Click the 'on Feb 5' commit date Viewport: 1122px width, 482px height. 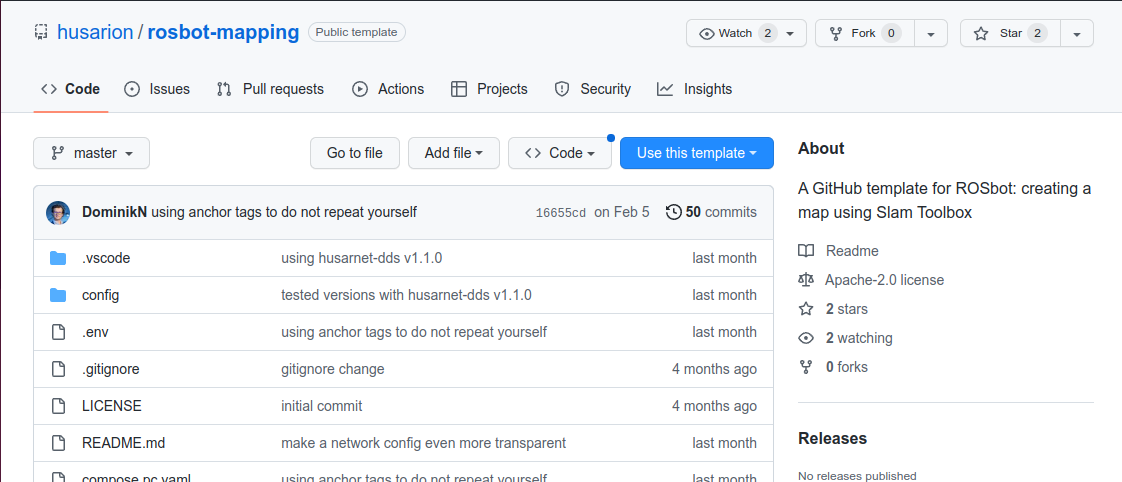click(x=622, y=212)
